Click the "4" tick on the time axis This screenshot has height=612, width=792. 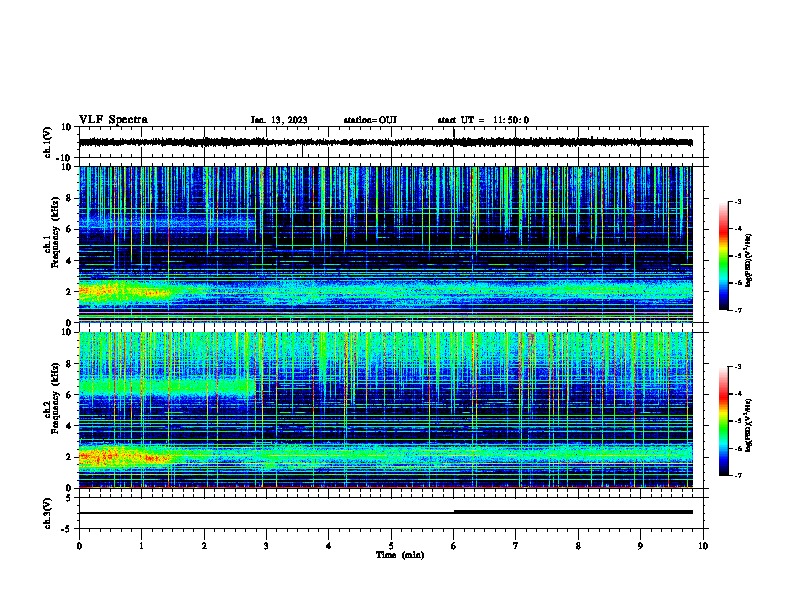tap(329, 546)
